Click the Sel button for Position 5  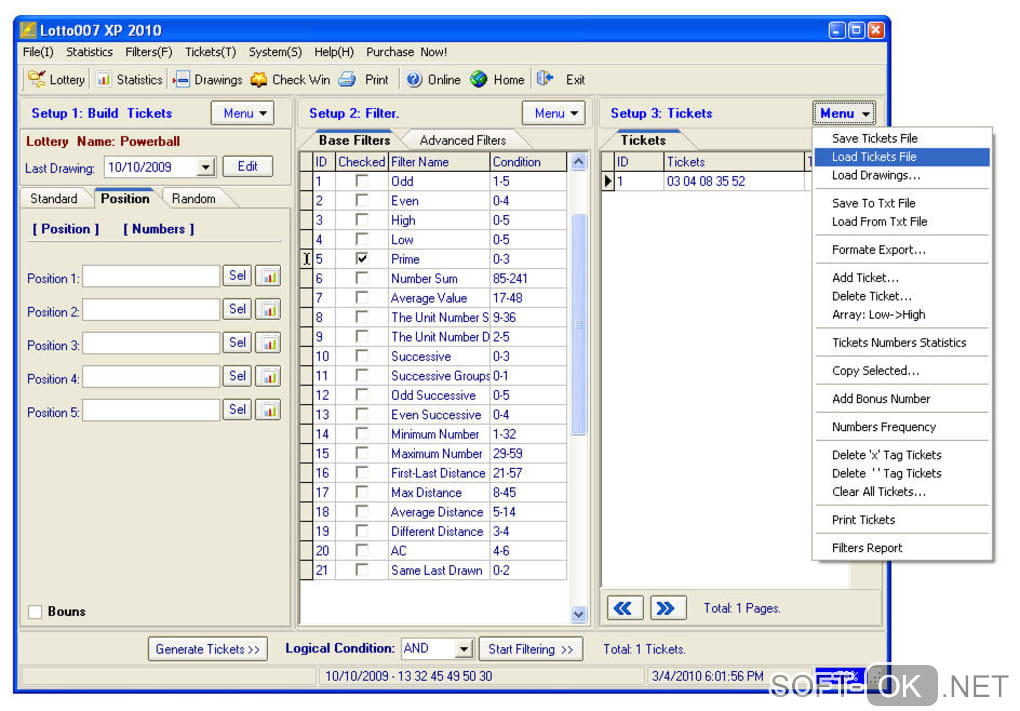pyautogui.click(x=237, y=410)
